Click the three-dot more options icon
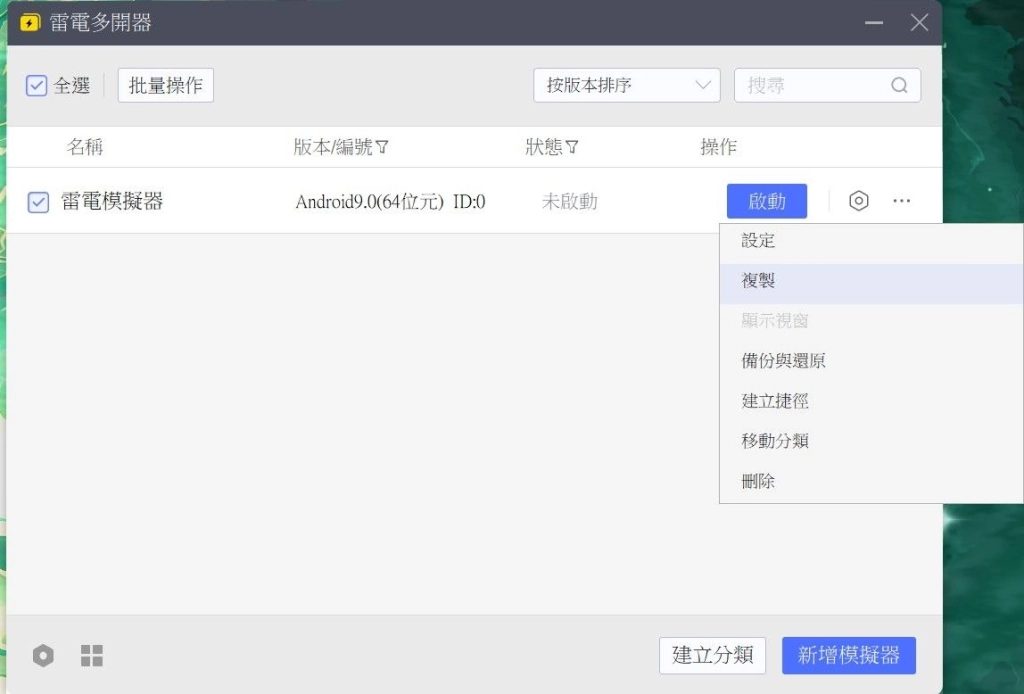The image size is (1024, 694). [x=901, y=201]
